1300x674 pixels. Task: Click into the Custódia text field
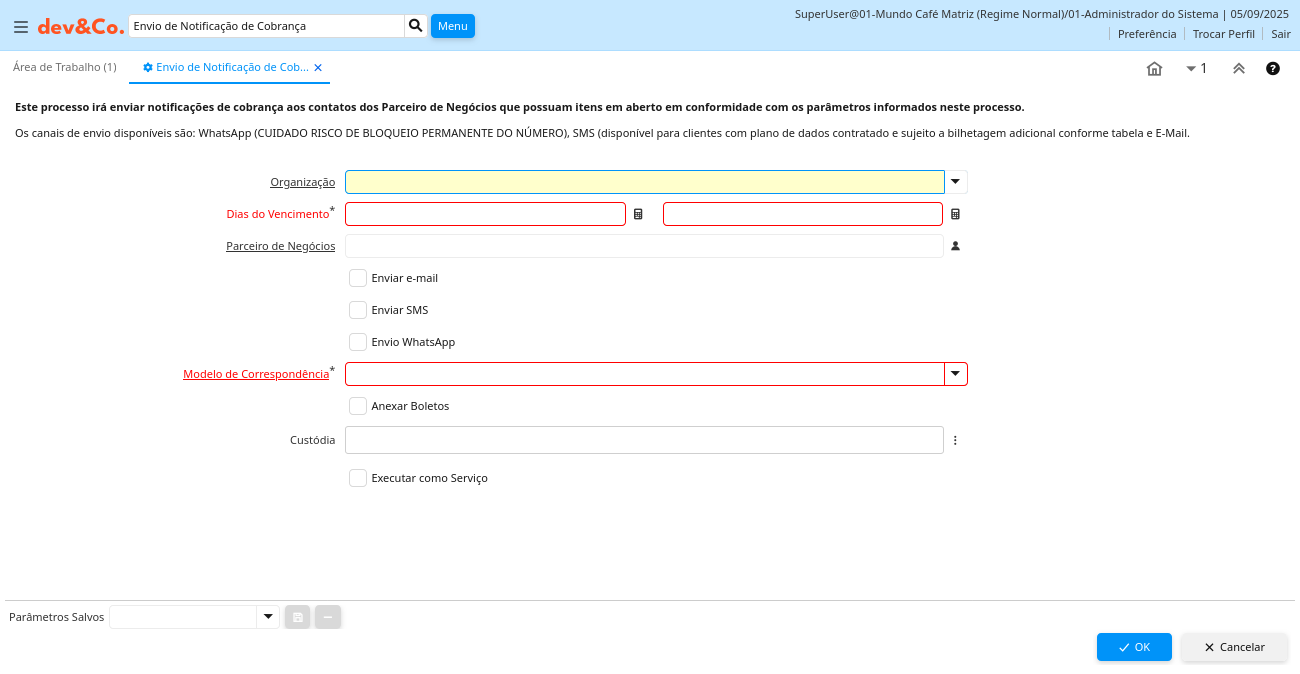(x=644, y=440)
